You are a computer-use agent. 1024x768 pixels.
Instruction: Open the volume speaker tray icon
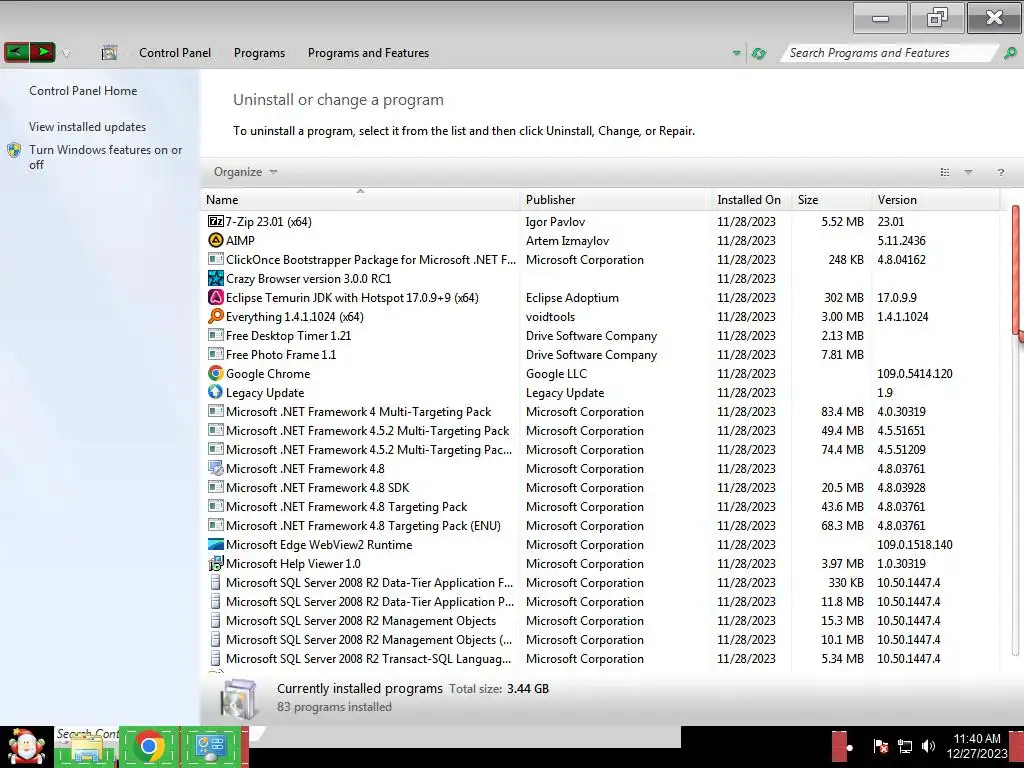928,746
